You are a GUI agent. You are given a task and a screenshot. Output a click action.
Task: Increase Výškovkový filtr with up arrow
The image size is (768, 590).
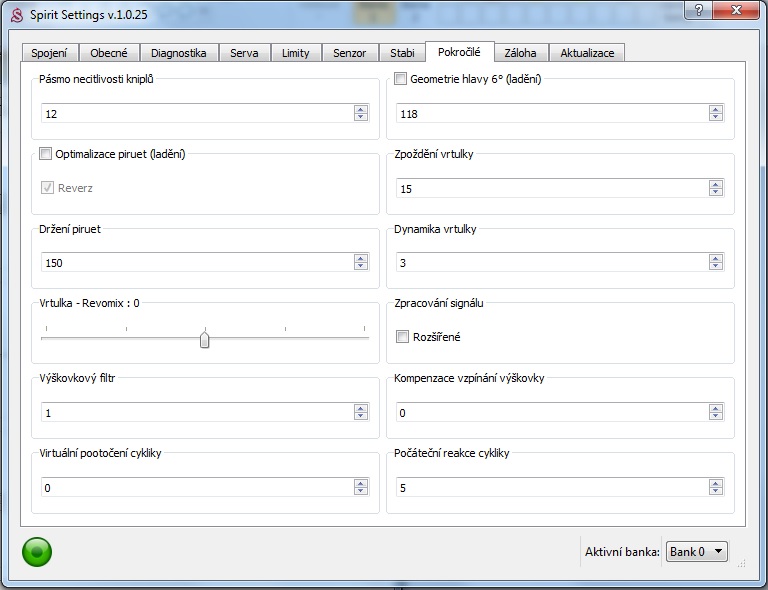pos(361,408)
